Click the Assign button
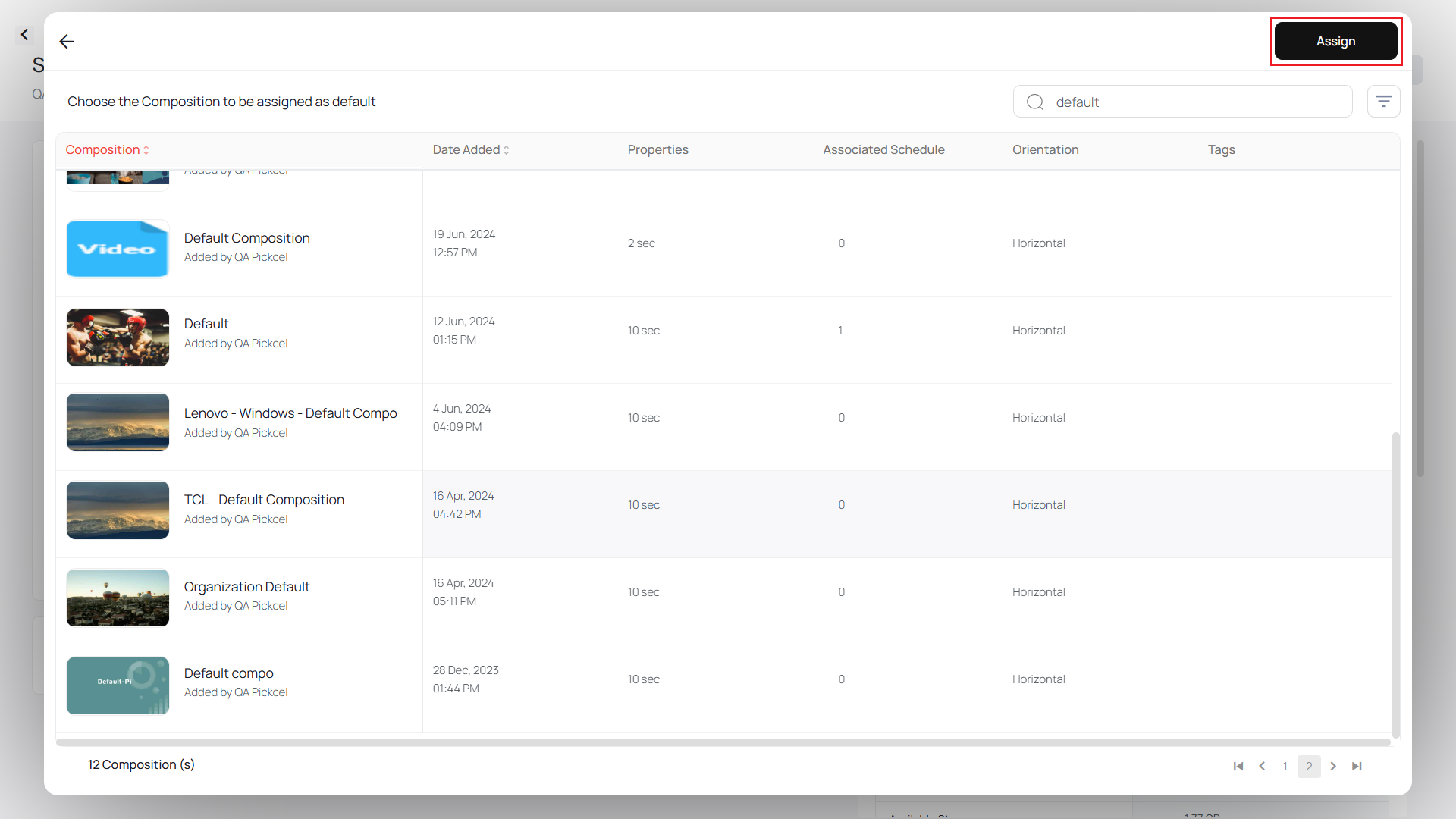Screen dimensions: 1456x819 tap(1335, 41)
